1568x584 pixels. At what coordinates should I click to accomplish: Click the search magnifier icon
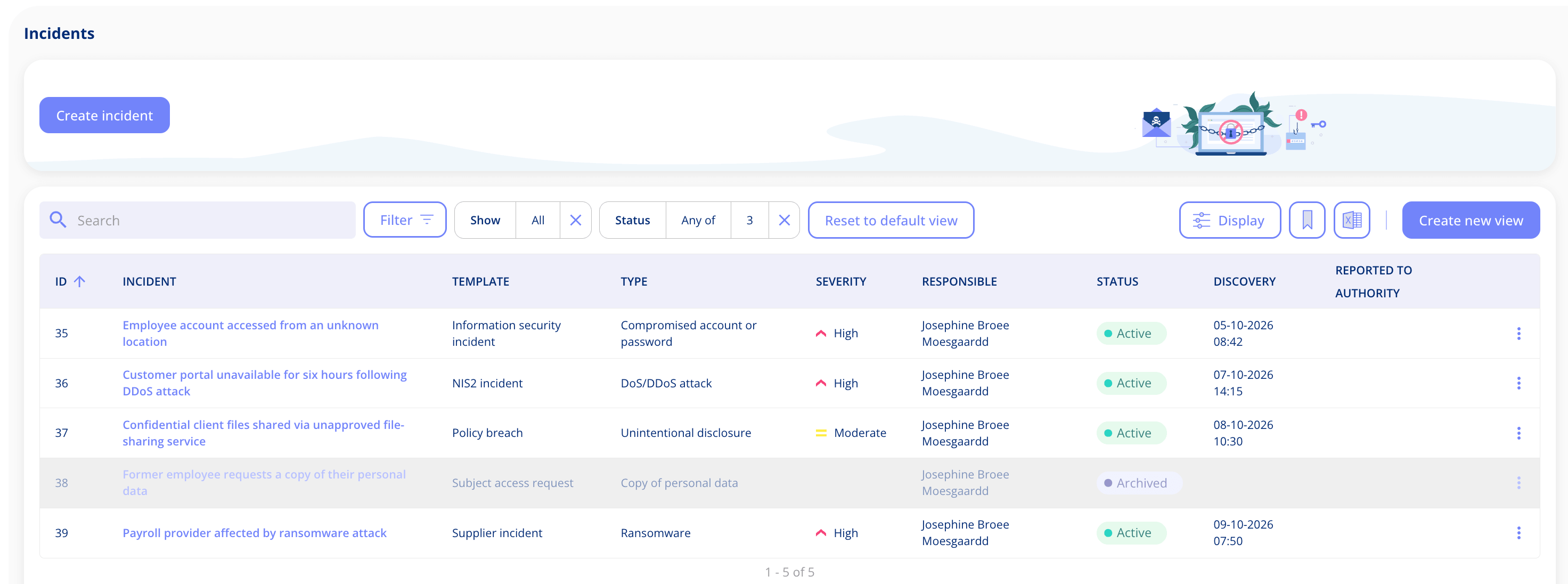coord(58,220)
